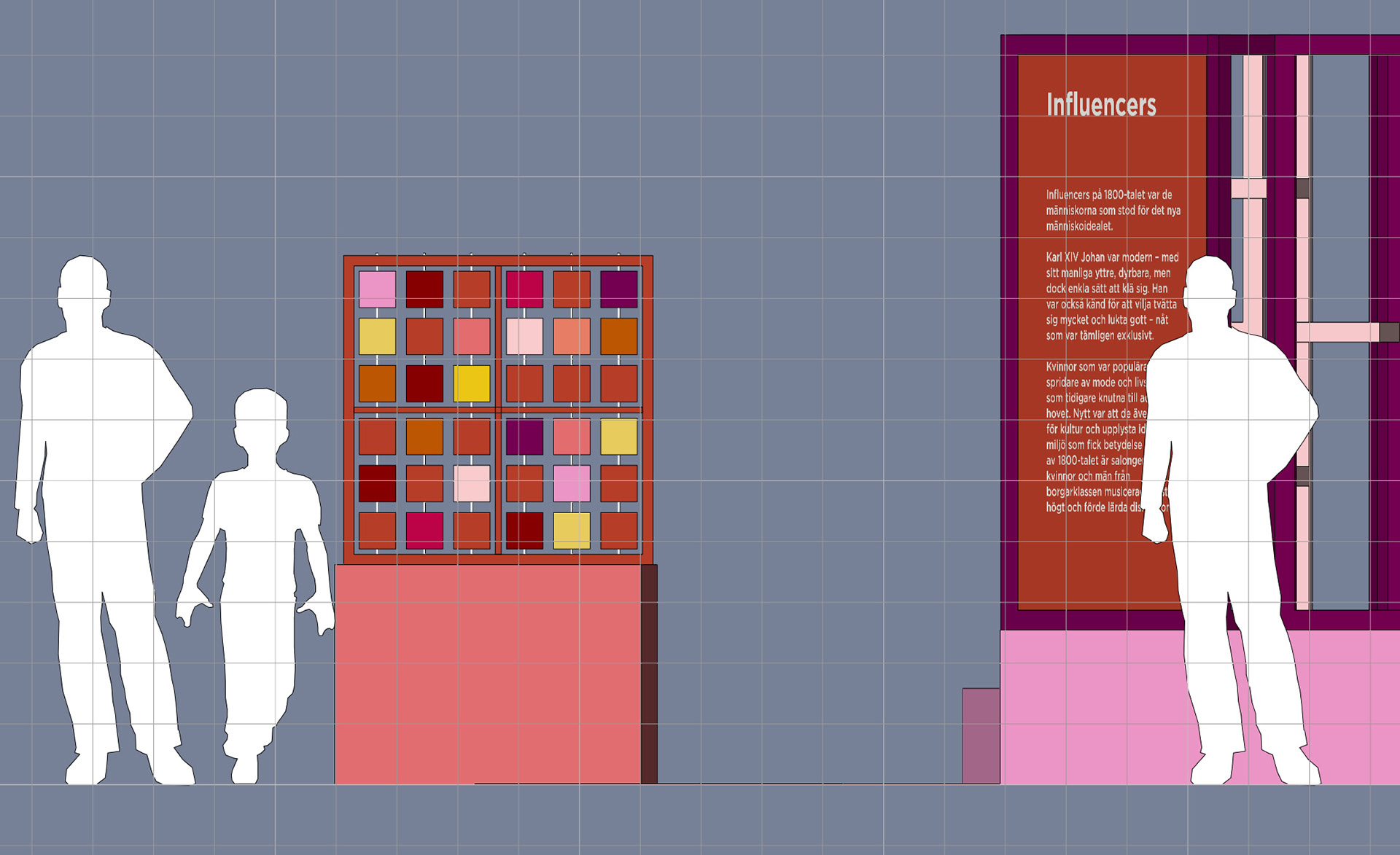Select the pale yellow square in the bottom row

(572, 530)
